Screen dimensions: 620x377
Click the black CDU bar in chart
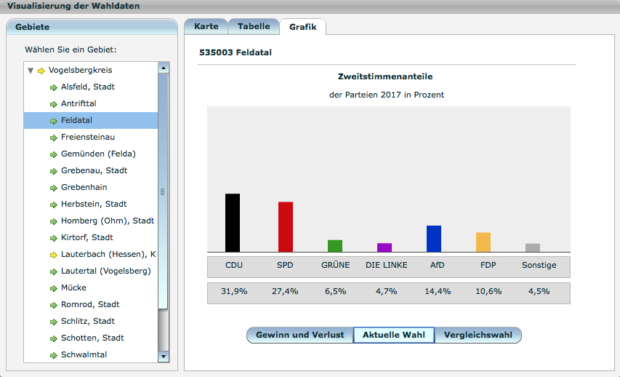[x=232, y=223]
